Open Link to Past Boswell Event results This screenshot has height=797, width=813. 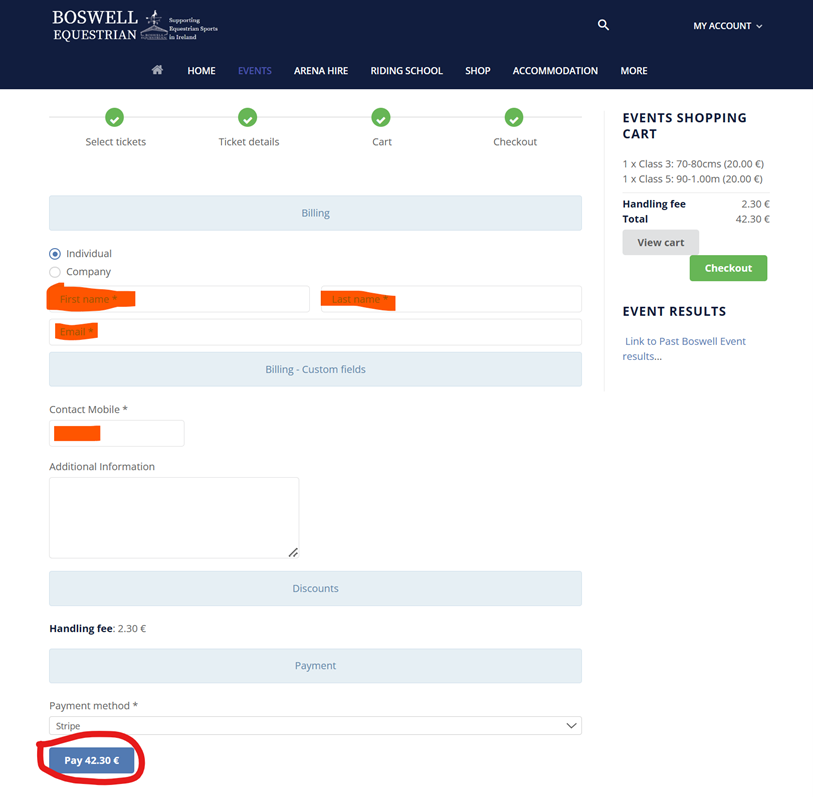point(684,348)
